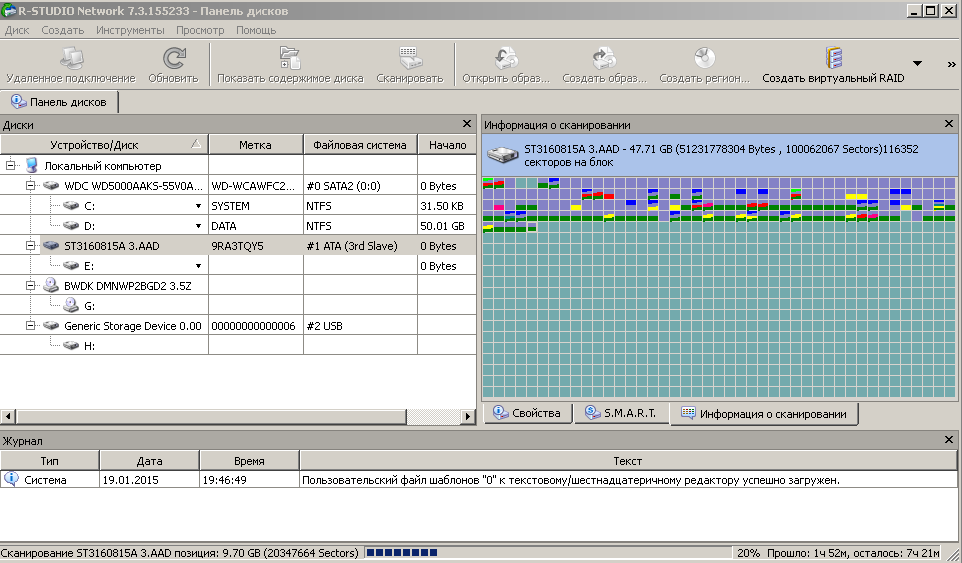This screenshot has width=962, height=563.
Task: Click the S.M.A.R.T. tab icon
Action: click(x=592, y=412)
